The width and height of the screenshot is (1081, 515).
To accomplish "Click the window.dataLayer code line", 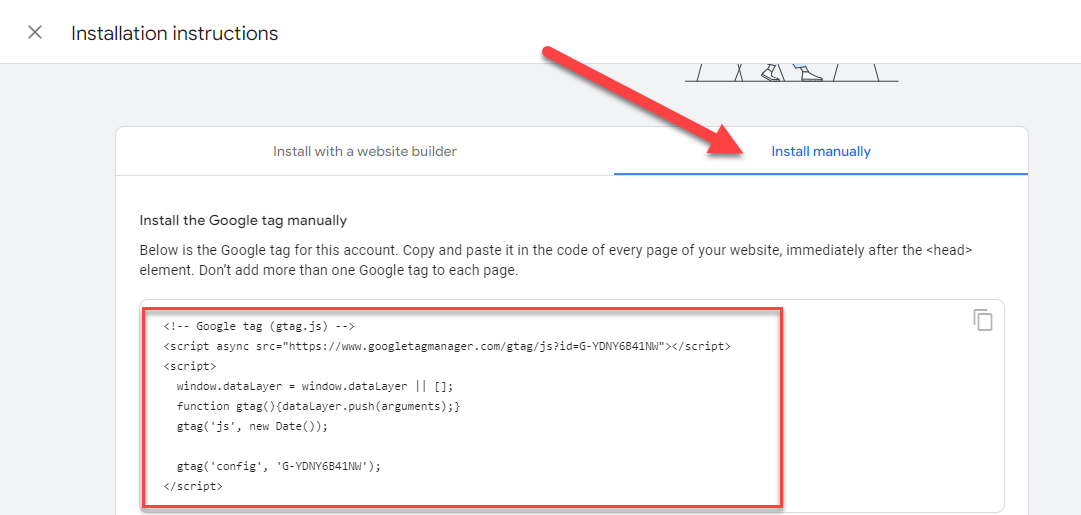I will tap(315, 386).
